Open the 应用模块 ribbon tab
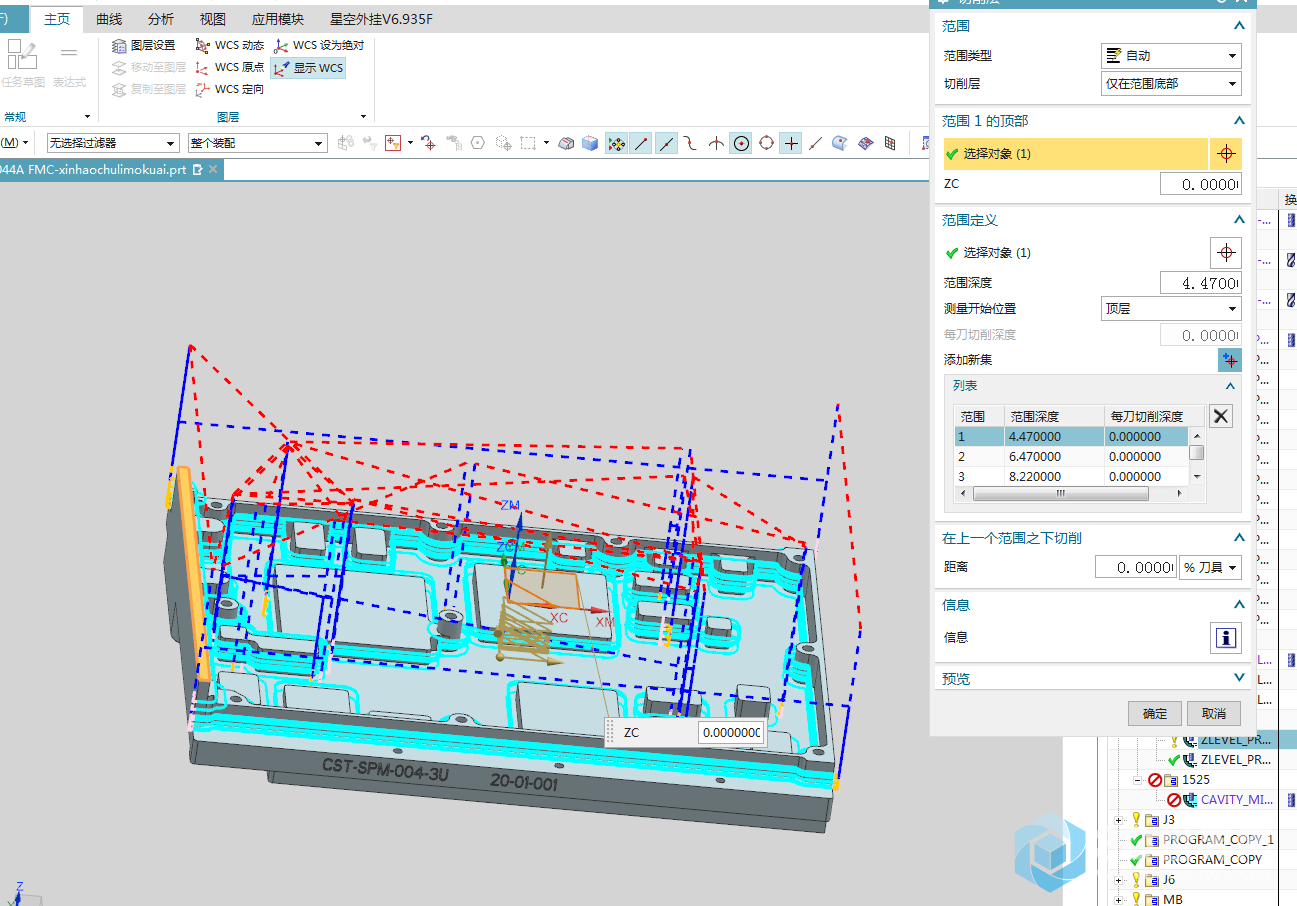 278,19
